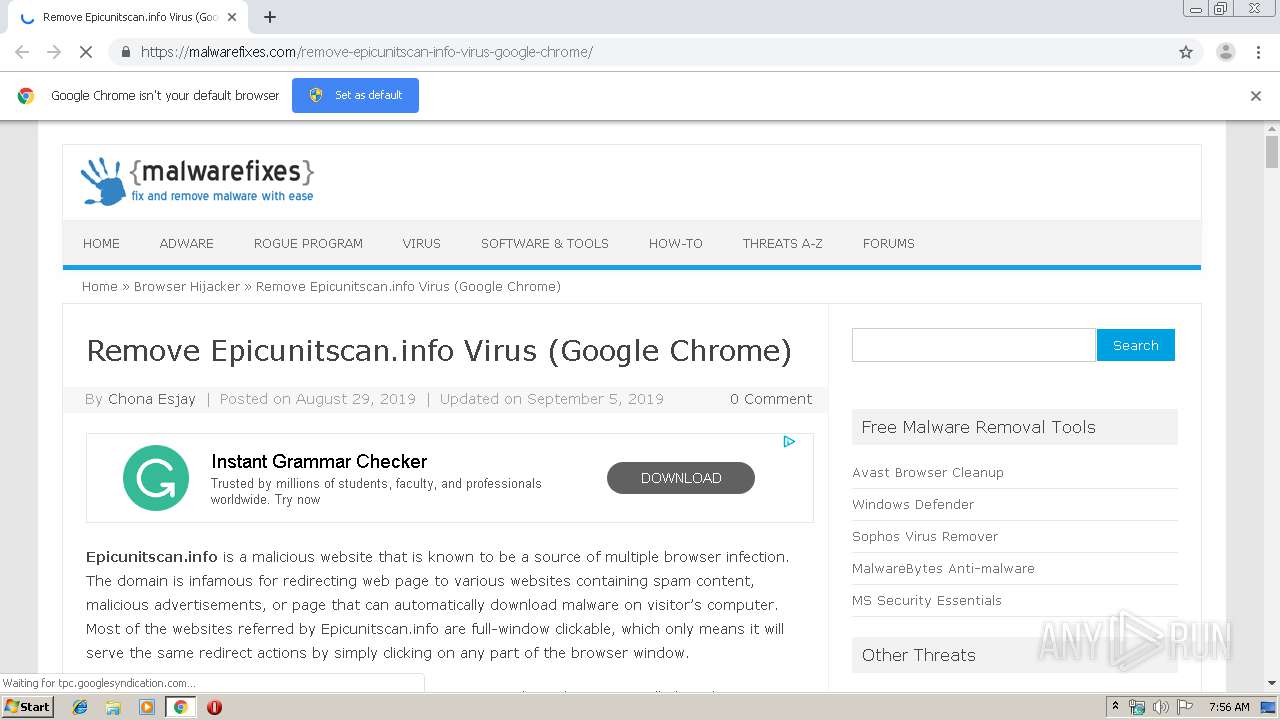Viewport: 1280px width, 720px height.
Task: Bookmark this page with the star
Action: click(x=1186, y=52)
